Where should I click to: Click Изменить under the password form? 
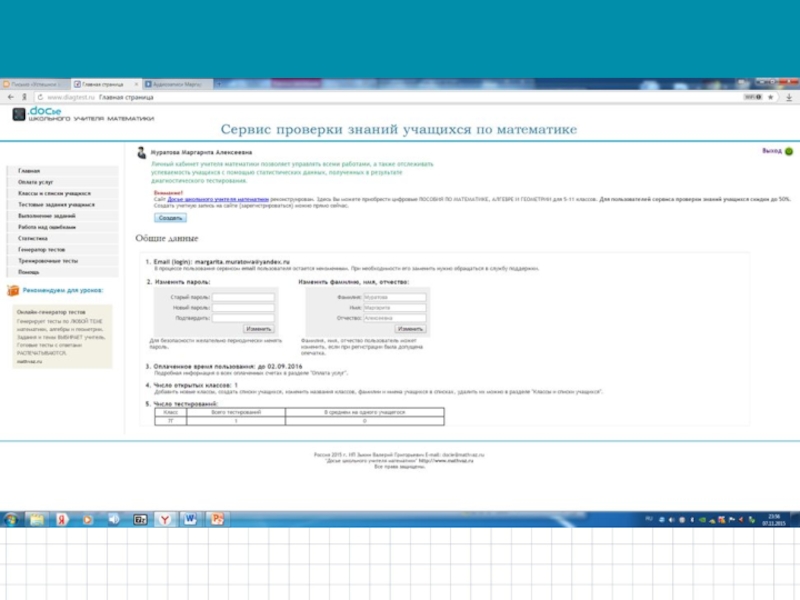pyautogui.click(x=259, y=329)
